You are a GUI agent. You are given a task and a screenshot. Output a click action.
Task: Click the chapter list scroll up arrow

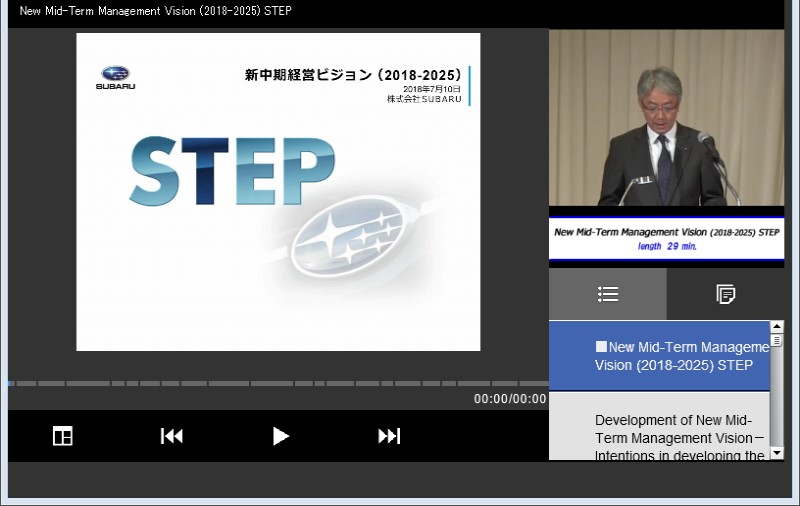pos(777,327)
